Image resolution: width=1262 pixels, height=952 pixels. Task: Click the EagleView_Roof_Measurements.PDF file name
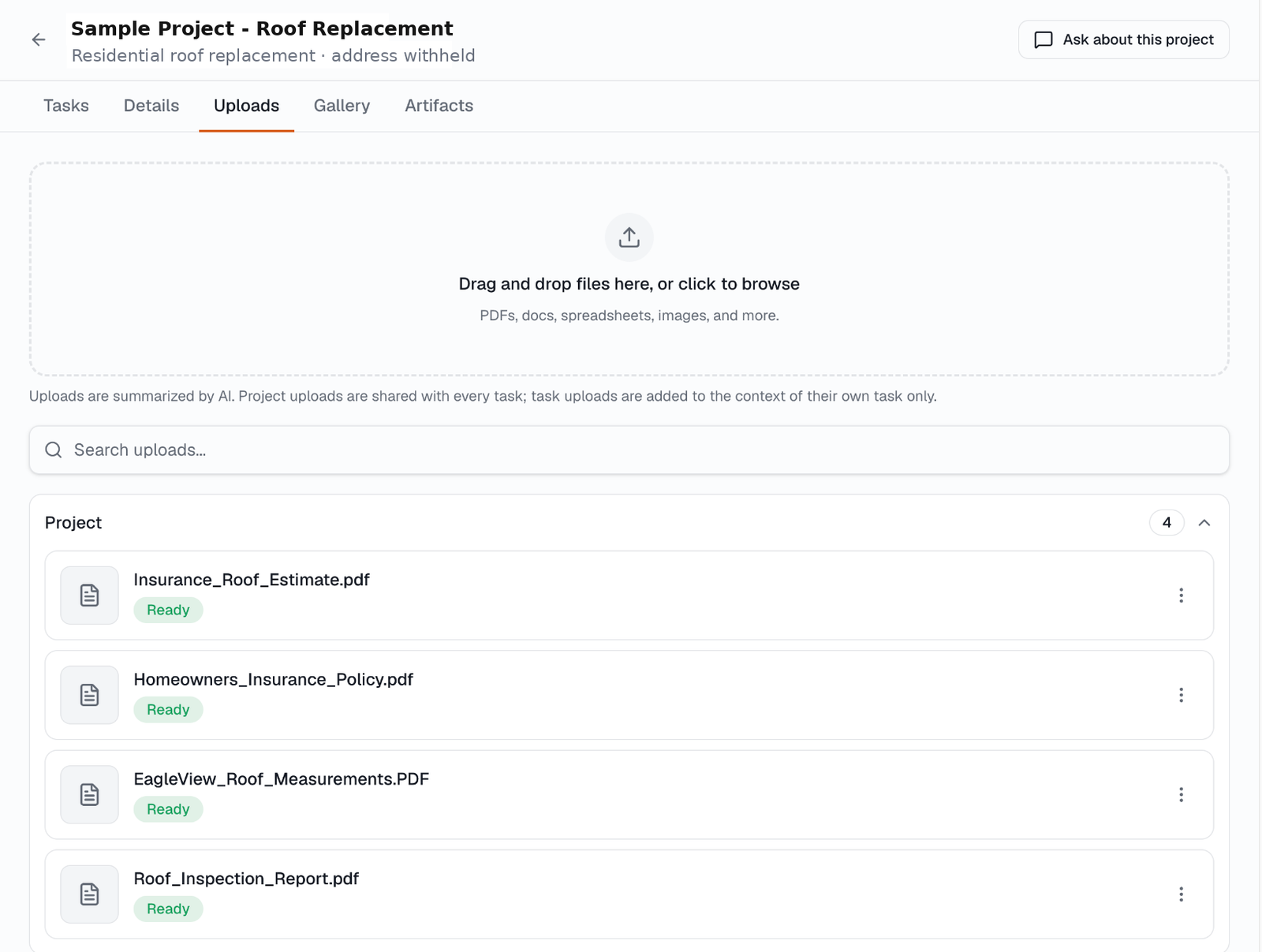tap(282, 779)
